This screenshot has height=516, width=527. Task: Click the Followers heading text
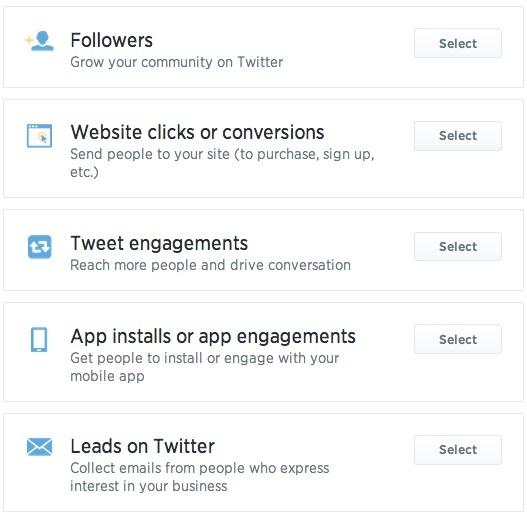[x=112, y=41]
